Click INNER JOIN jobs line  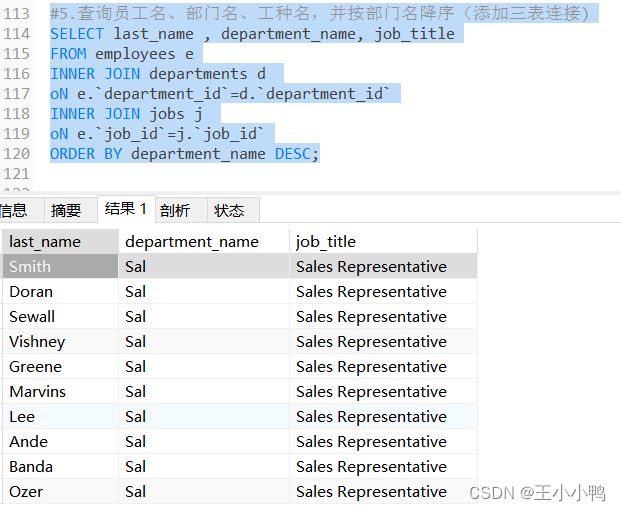126,114
